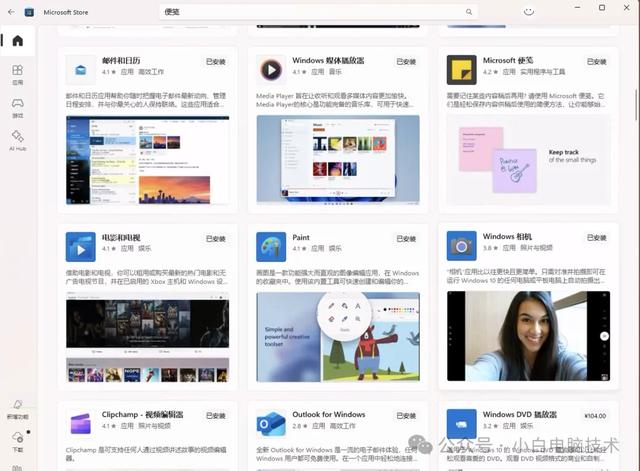Screen dimensions: 640x471
Task: Click the installed label on Paint card
Action: pyautogui.click(x=406, y=239)
